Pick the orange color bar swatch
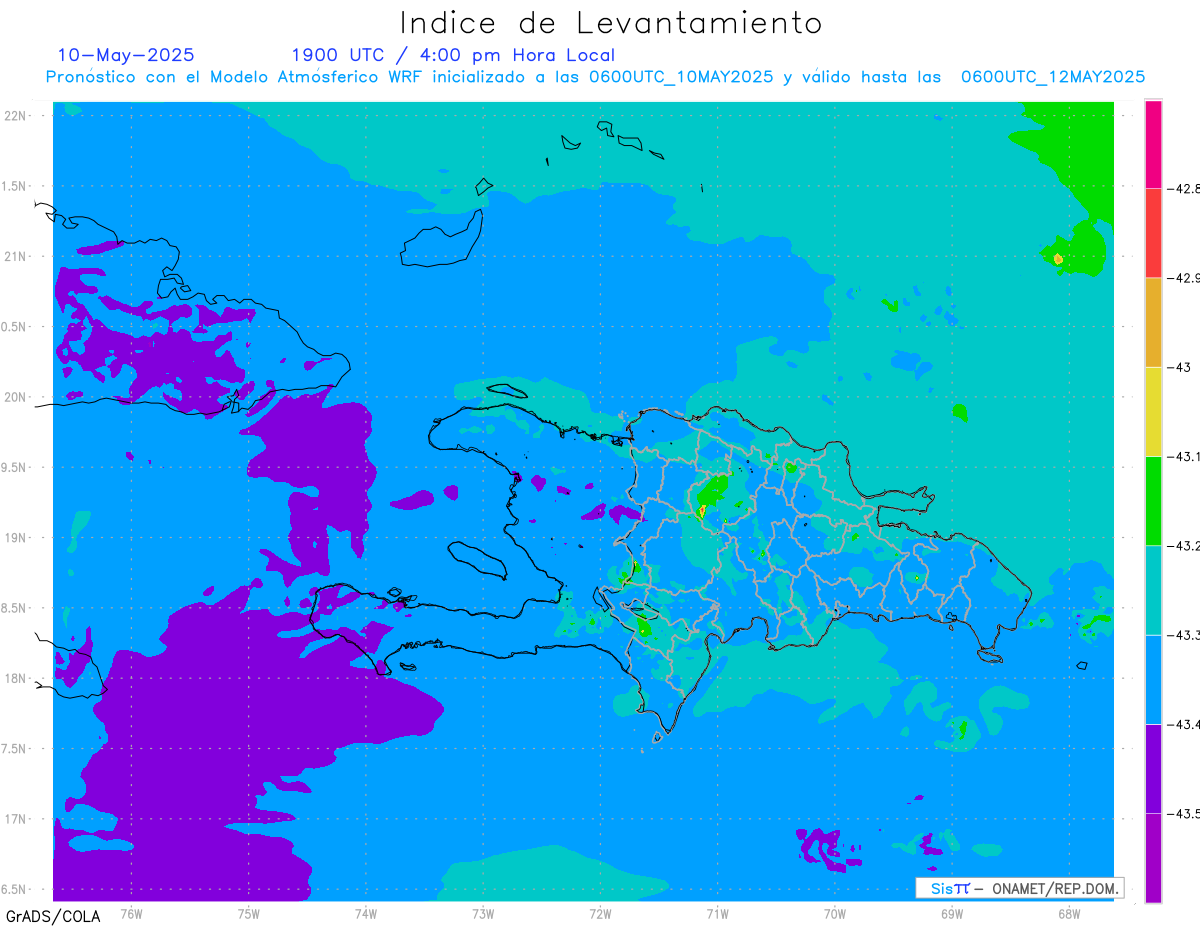The width and height of the screenshot is (1200, 927). 1153,322
